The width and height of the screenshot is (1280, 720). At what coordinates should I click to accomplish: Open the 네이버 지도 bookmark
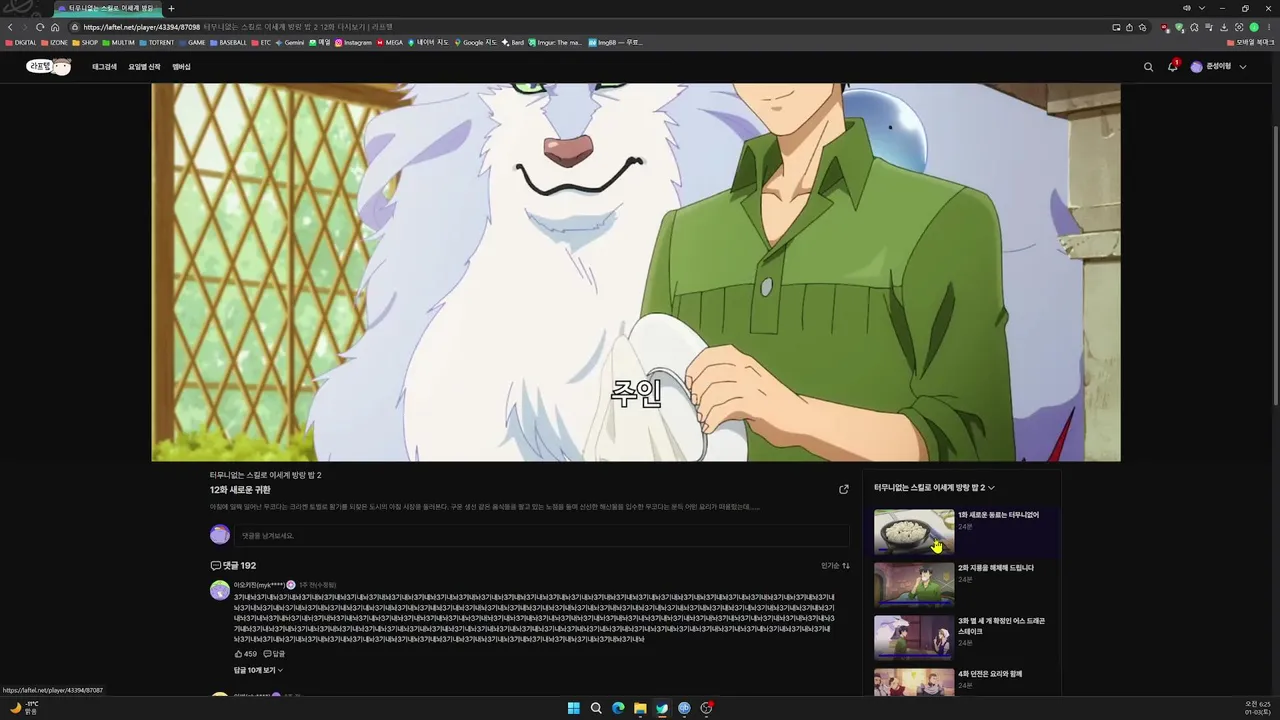428,43
